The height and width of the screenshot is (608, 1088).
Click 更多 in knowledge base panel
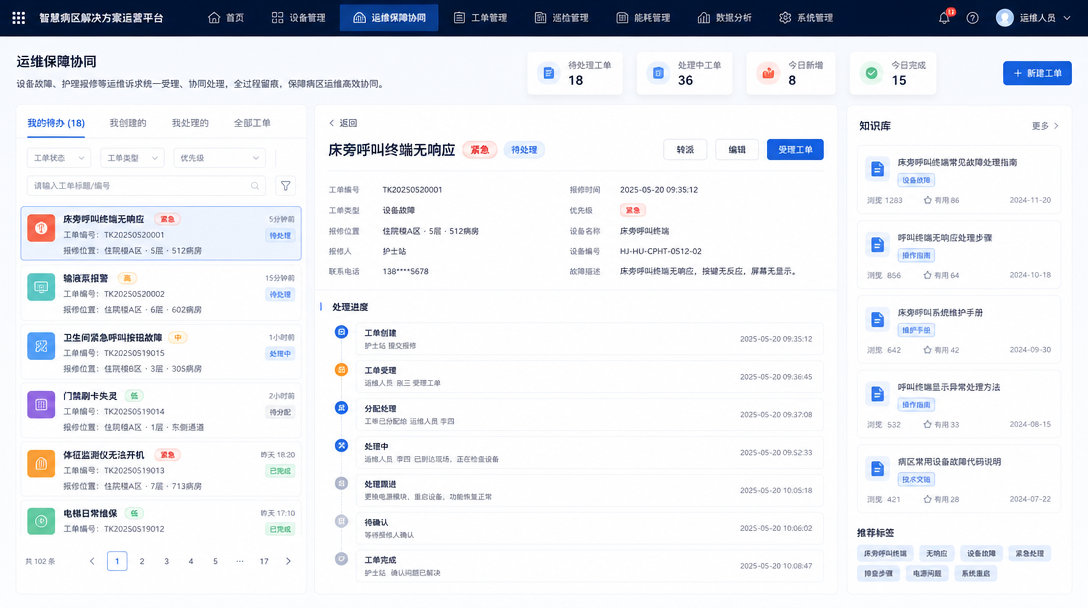click(x=1045, y=126)
